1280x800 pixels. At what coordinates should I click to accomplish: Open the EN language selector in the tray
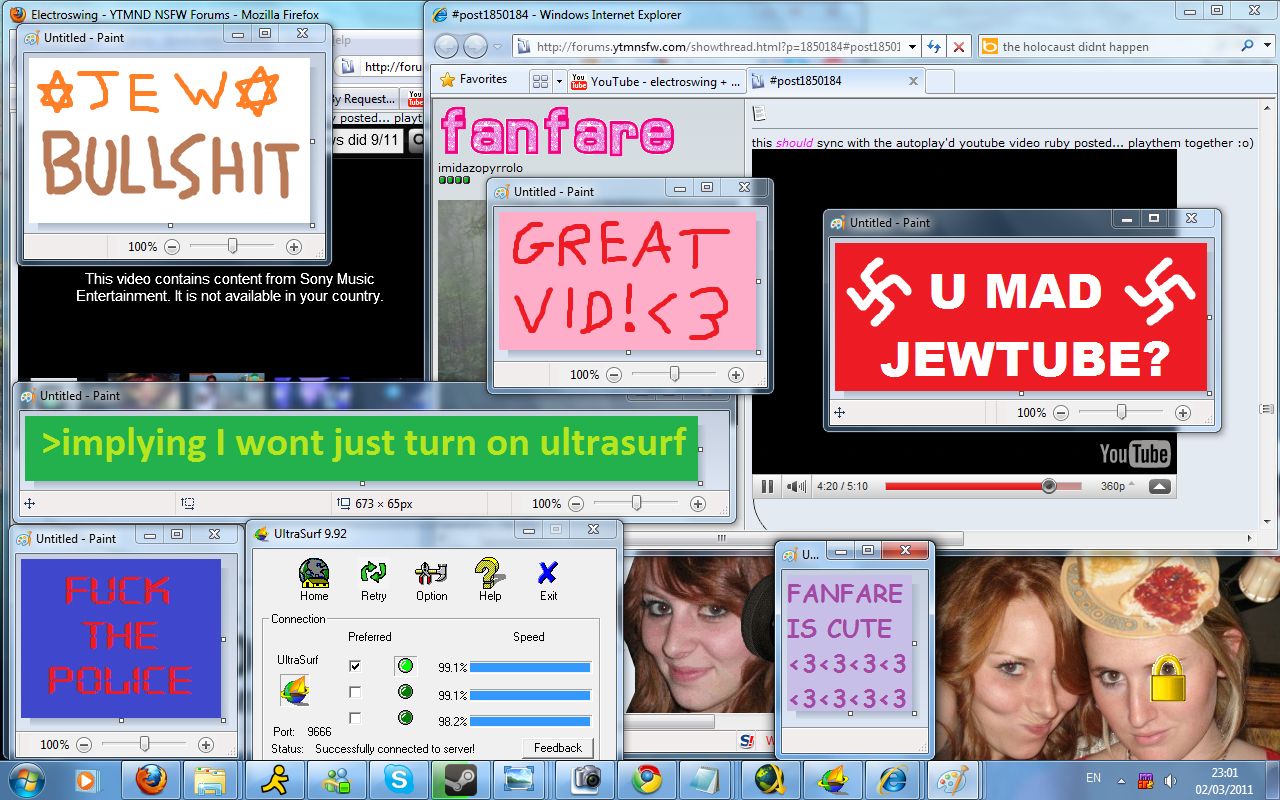coord(1093,778)
